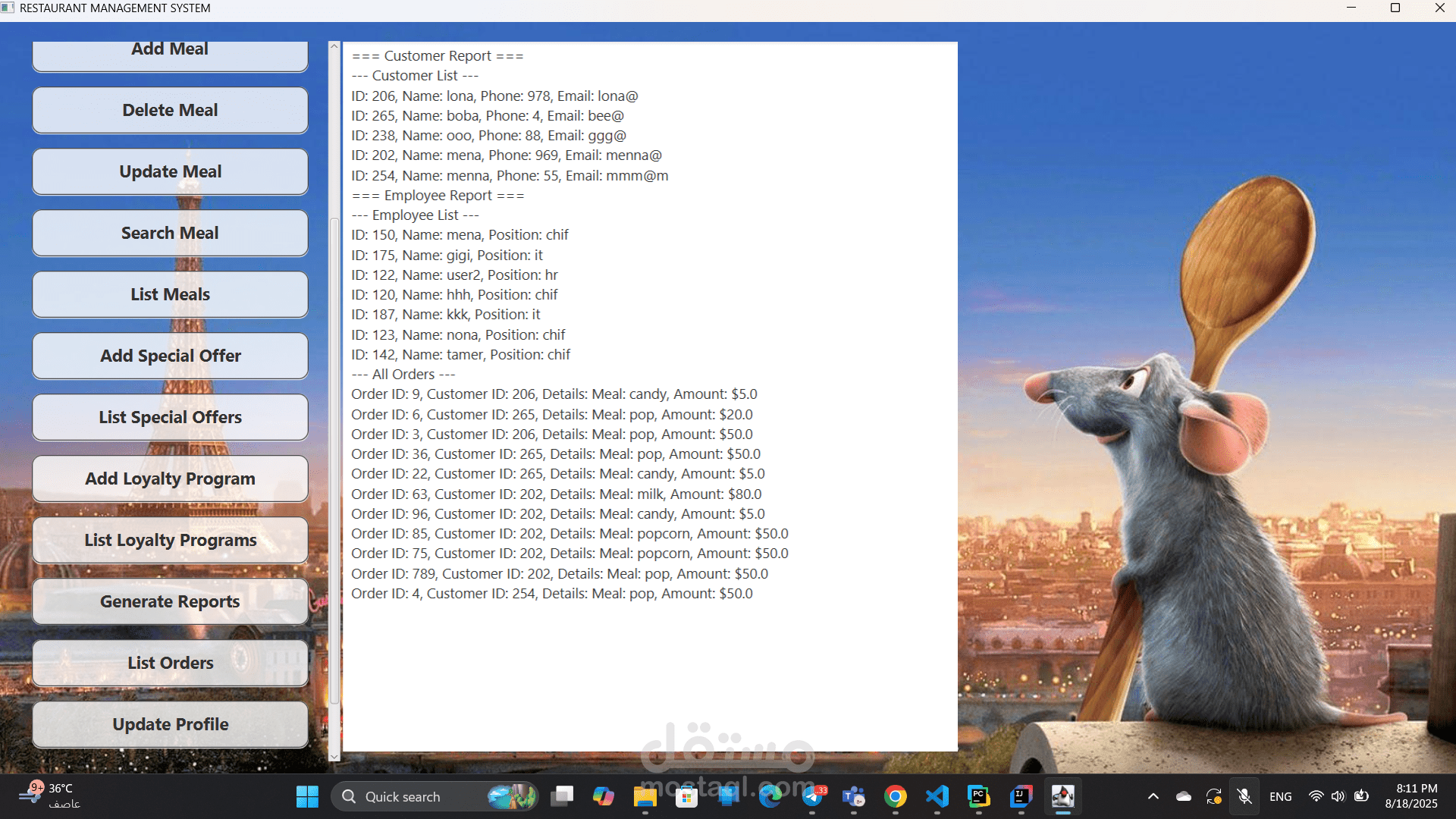Click the "--- All Orders ---" heading
The height and width of the screenshot is (819, 1456).
pyautogui.click(x=403, y=374)
